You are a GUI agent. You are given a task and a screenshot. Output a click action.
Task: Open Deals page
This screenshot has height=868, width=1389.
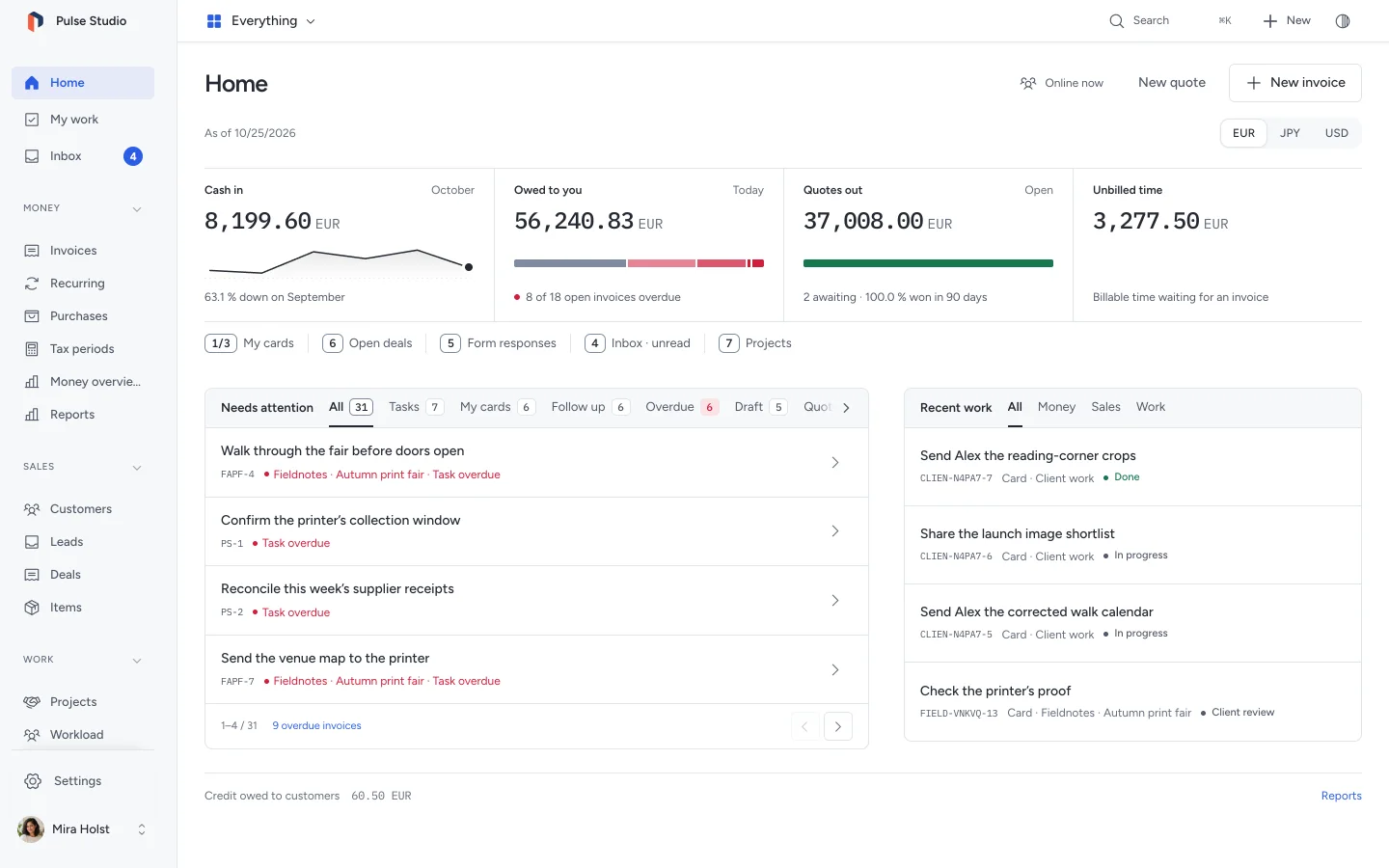(83, 575)
